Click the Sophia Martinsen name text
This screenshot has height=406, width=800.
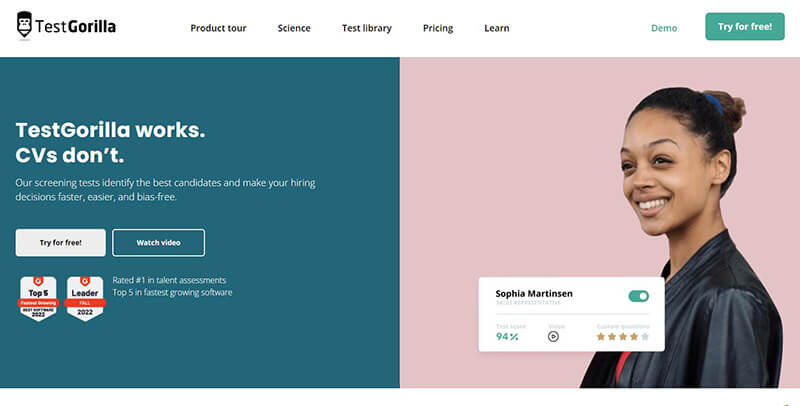pos(534,293)
